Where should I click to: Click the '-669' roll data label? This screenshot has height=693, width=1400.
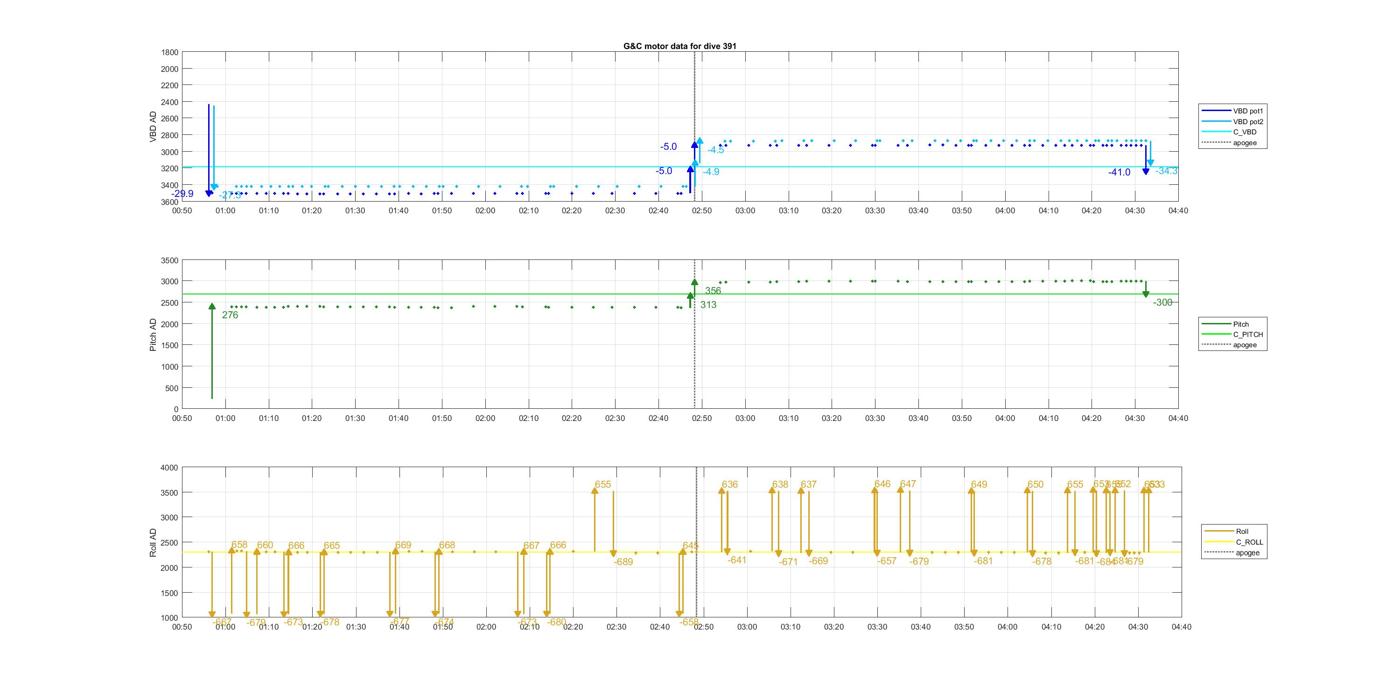point(819,561)
